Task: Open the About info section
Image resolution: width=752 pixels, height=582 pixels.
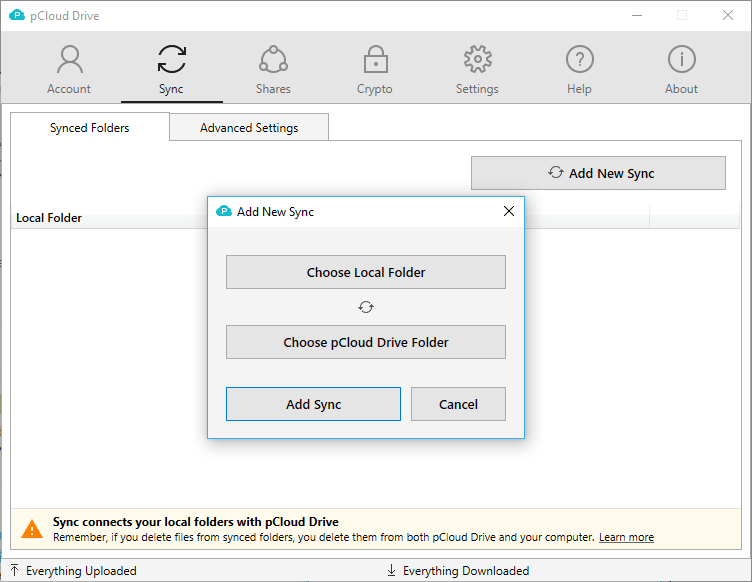Action: [x=682, y=70]
